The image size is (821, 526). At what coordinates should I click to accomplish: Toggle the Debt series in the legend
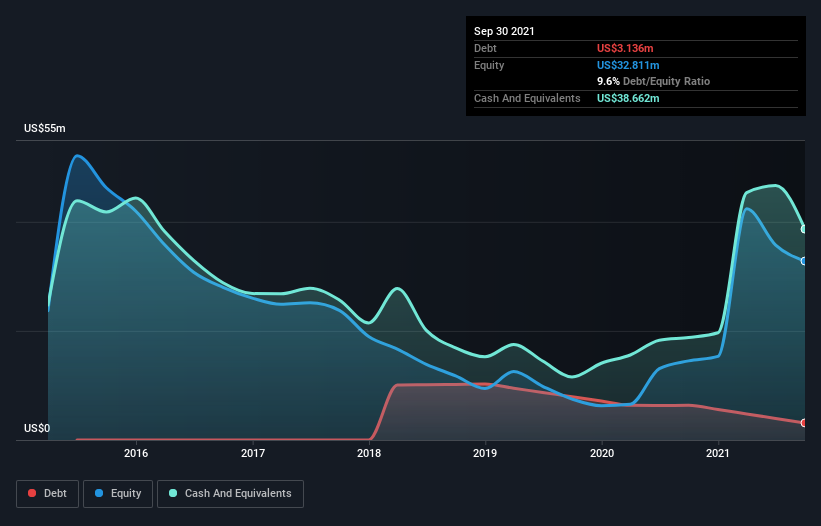(x=48, y=494)
